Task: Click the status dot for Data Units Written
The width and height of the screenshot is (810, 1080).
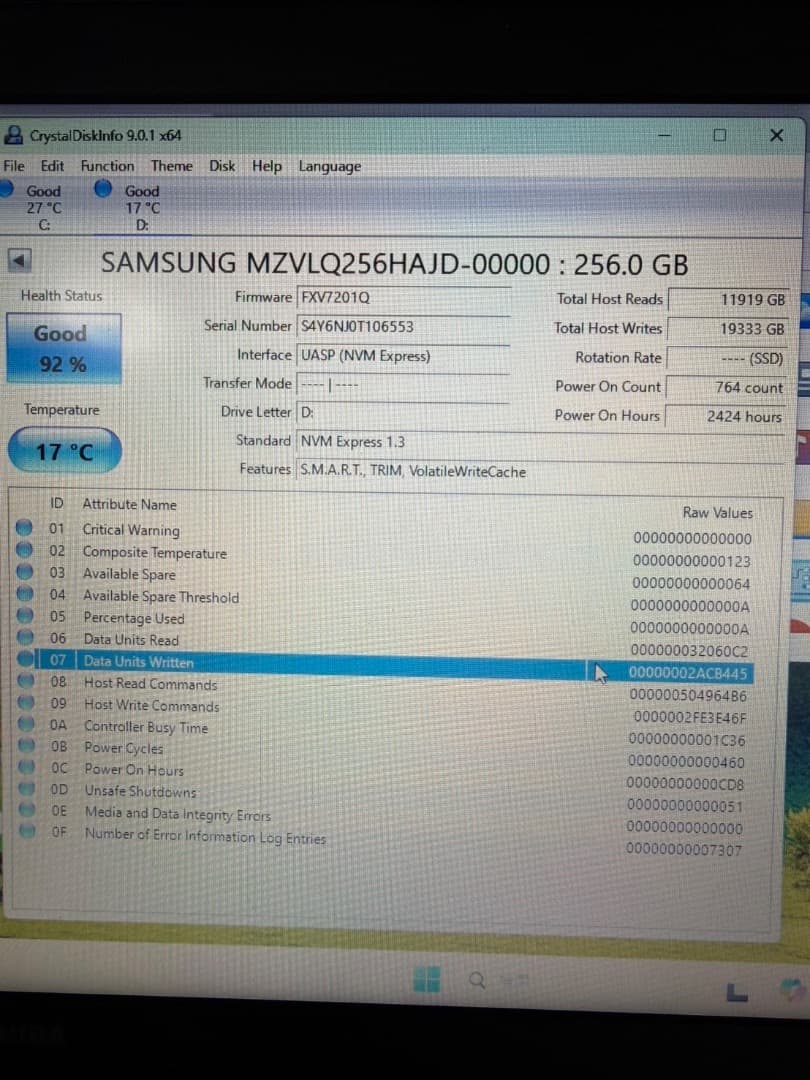Action: [x=25, y=659]
